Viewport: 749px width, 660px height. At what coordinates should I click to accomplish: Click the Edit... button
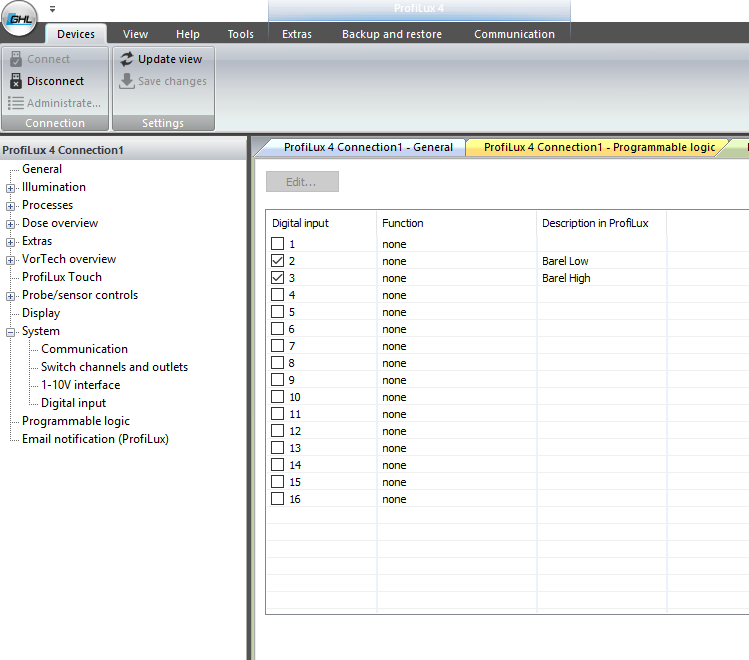point(302,181)
